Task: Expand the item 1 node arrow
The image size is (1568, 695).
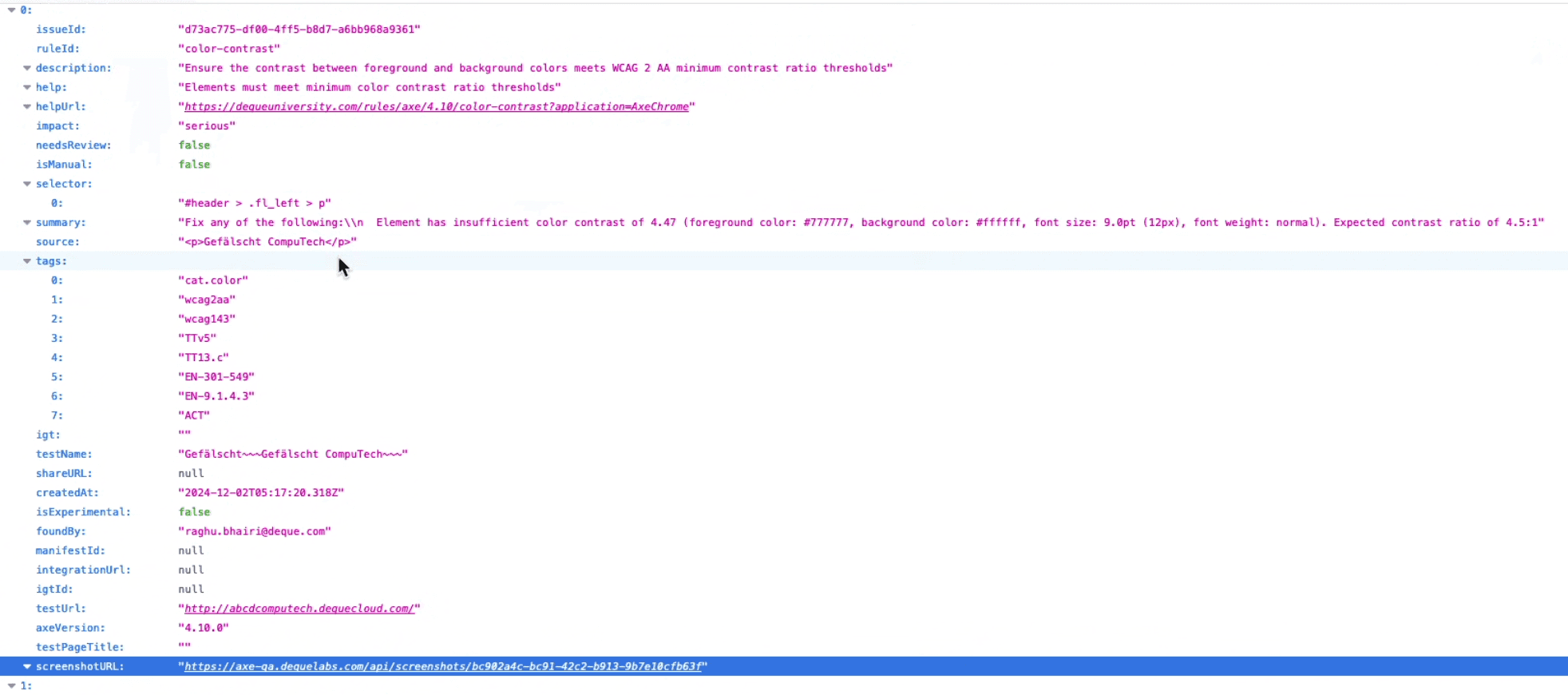Action: coord(11,685)
